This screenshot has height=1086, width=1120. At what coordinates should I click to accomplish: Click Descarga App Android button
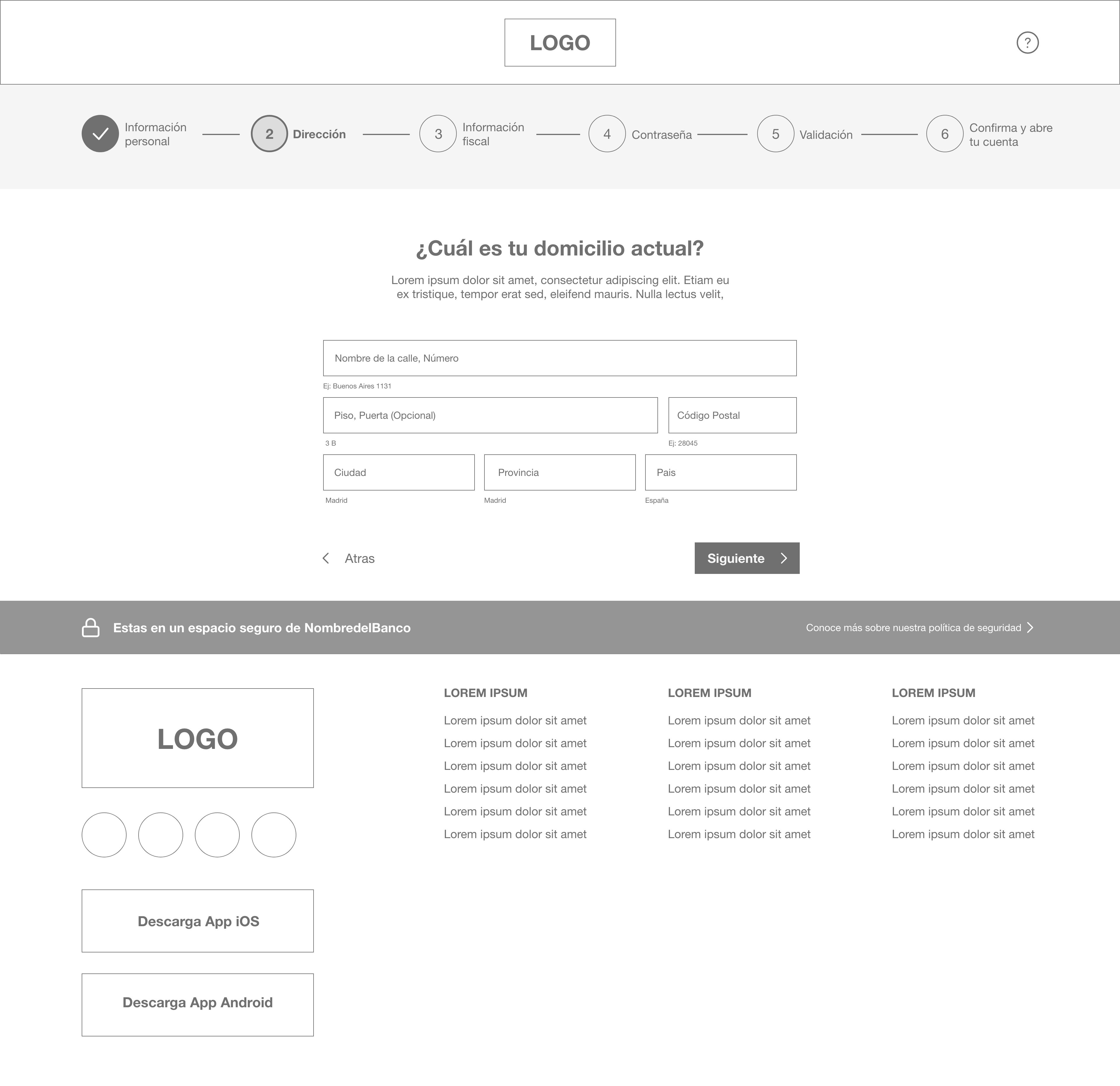(198, 1005)
